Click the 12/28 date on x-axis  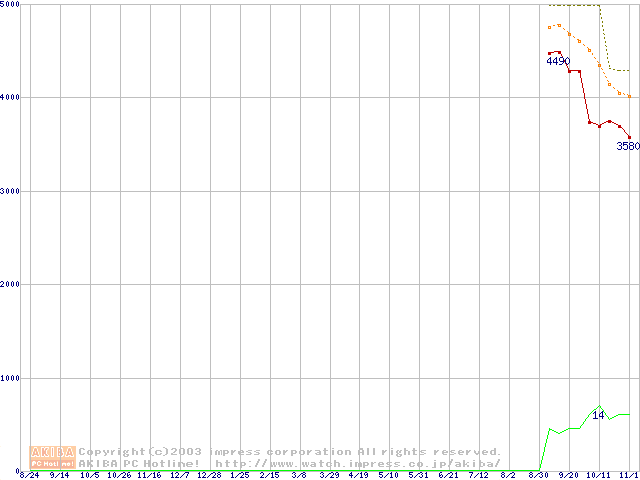209,475
